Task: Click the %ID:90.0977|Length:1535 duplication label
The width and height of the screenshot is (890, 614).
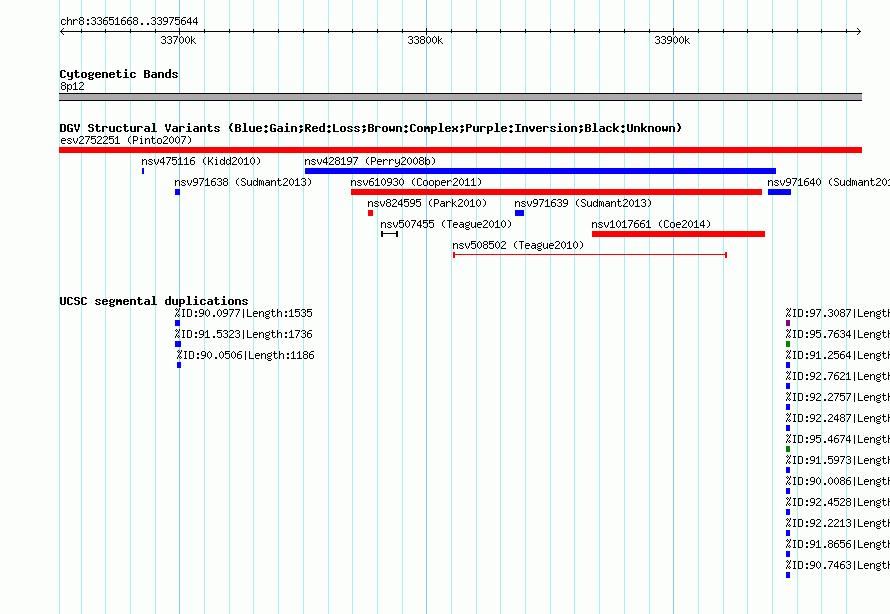Action: point(244,313)
